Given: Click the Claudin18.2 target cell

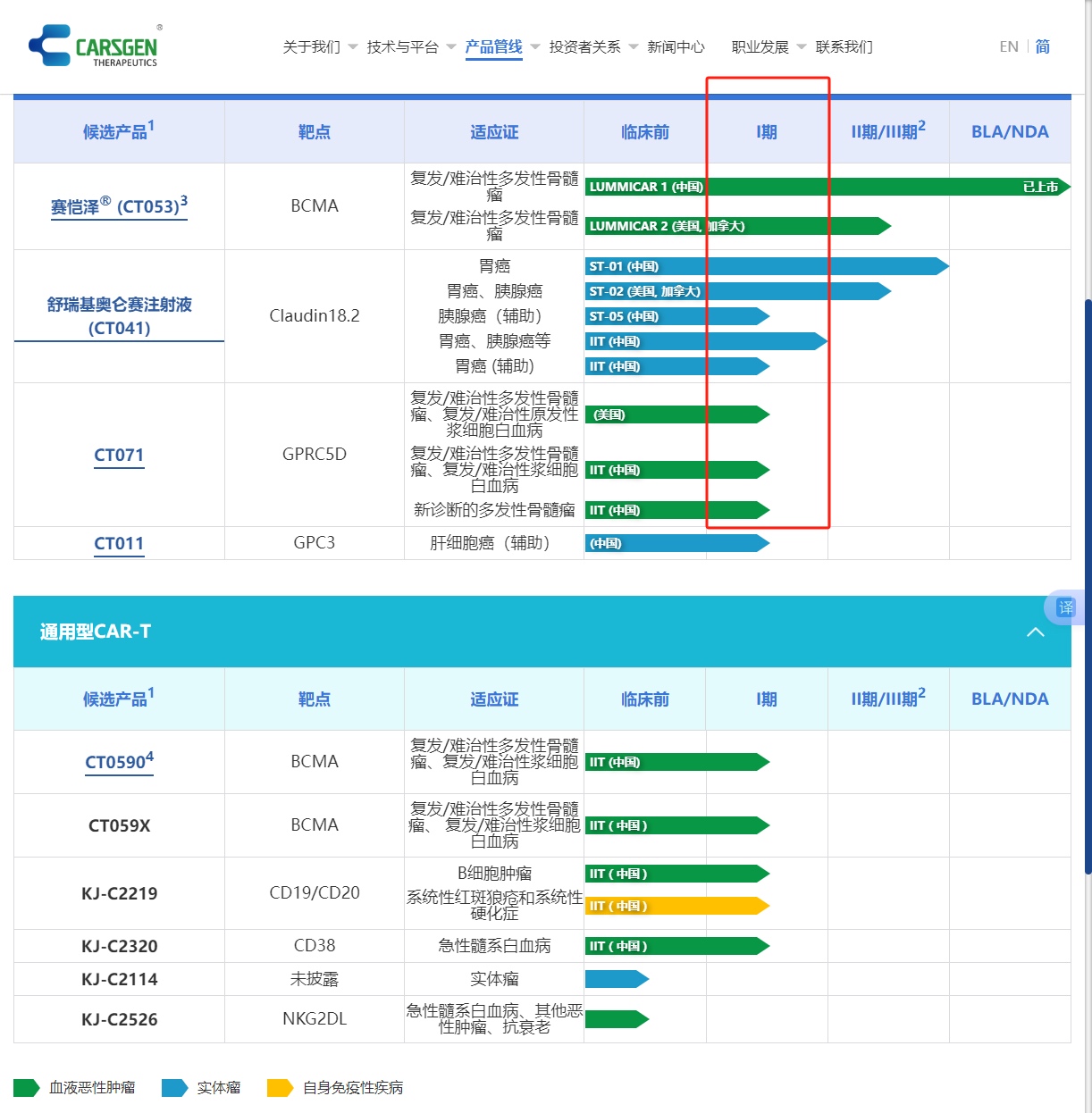Looking at the screenshot, I should [x=315, y=315].
